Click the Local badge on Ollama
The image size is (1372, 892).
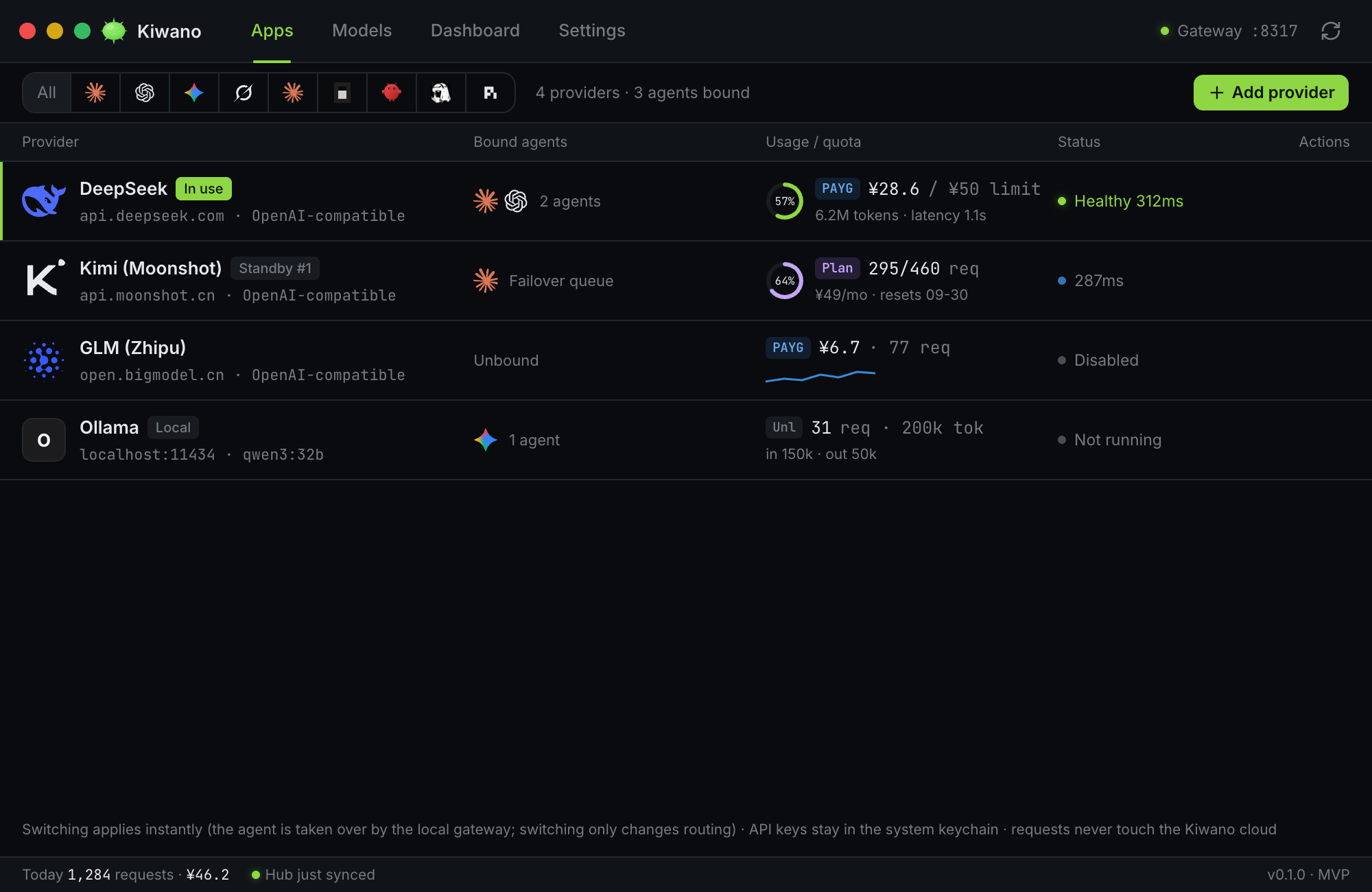click(173, 427)
